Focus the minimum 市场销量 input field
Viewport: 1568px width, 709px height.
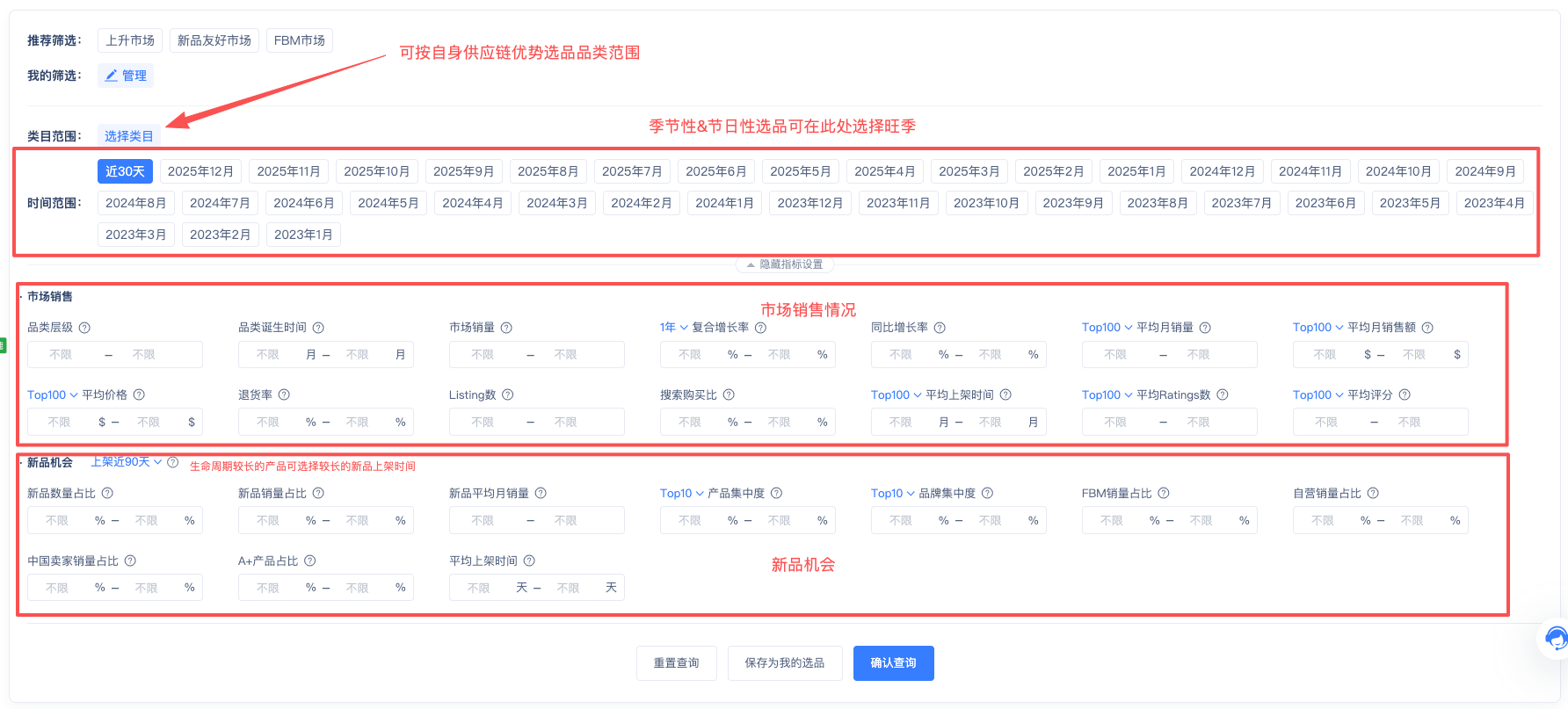coord(483,355)
